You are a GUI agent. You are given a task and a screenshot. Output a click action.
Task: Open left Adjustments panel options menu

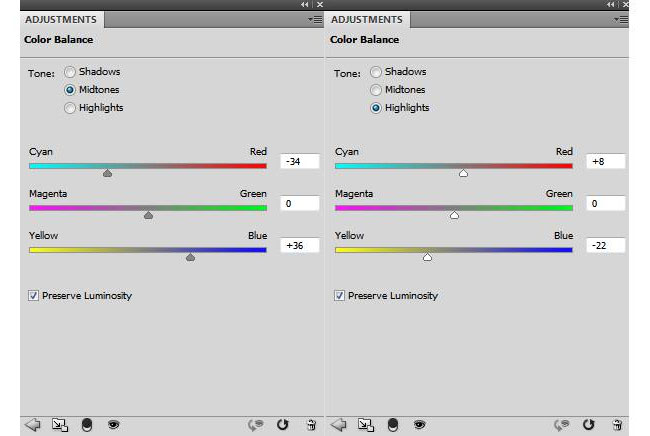pyautogui.click(x=315, y=19)
